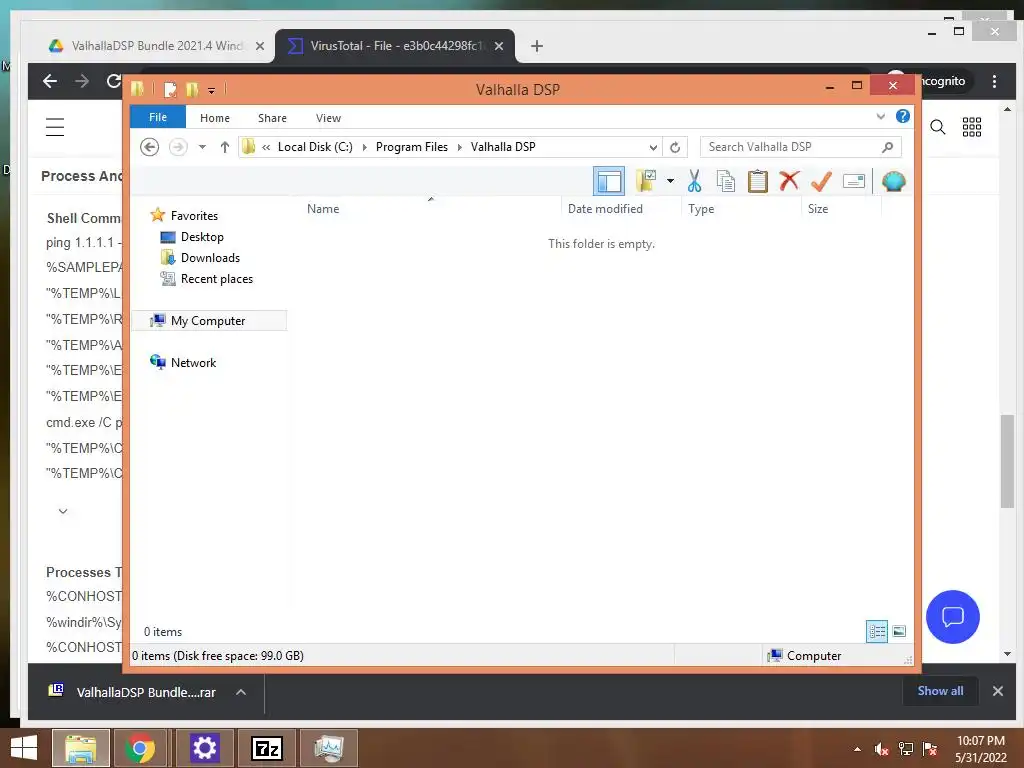This screenshot has height=768, width=1024.
Task: Open the dropdown arrow beside new folder
Action: click(x=670, y=181)
